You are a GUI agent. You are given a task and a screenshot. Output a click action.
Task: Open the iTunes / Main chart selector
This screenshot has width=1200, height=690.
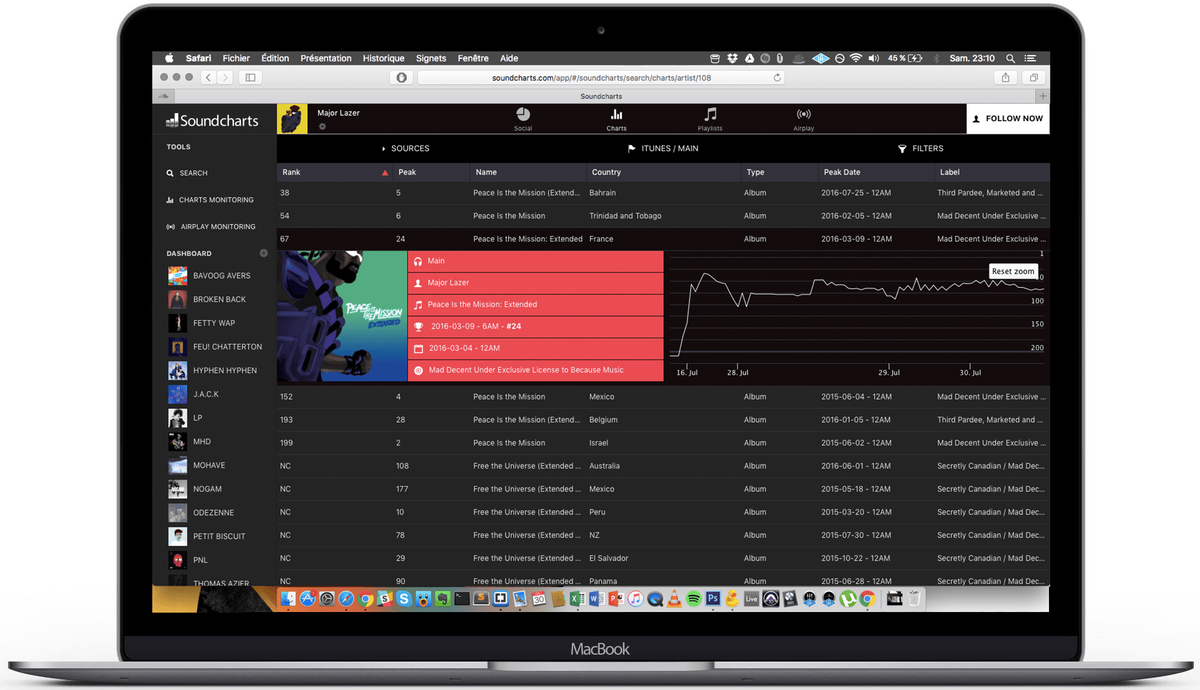pos(663,148)
